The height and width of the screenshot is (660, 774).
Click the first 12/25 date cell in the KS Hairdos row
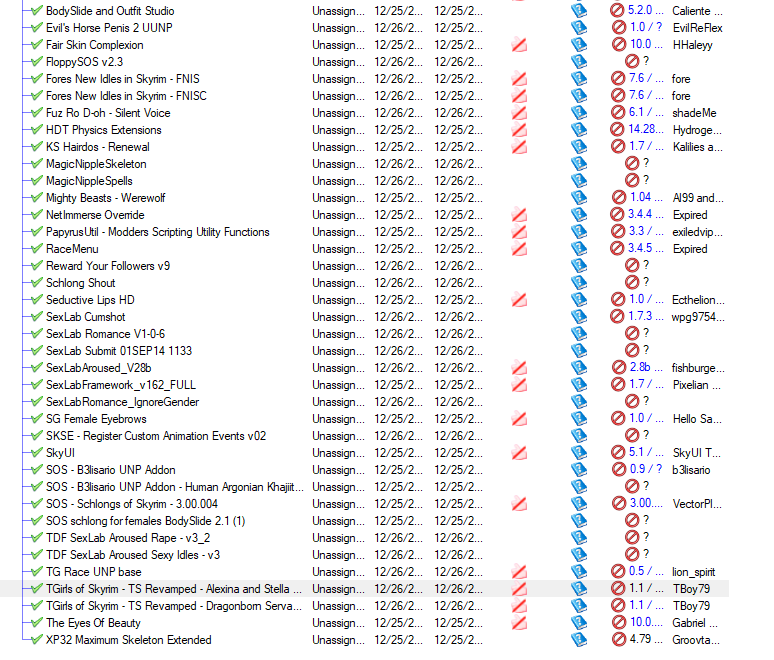pyautogui.click(x=398, y=147)
